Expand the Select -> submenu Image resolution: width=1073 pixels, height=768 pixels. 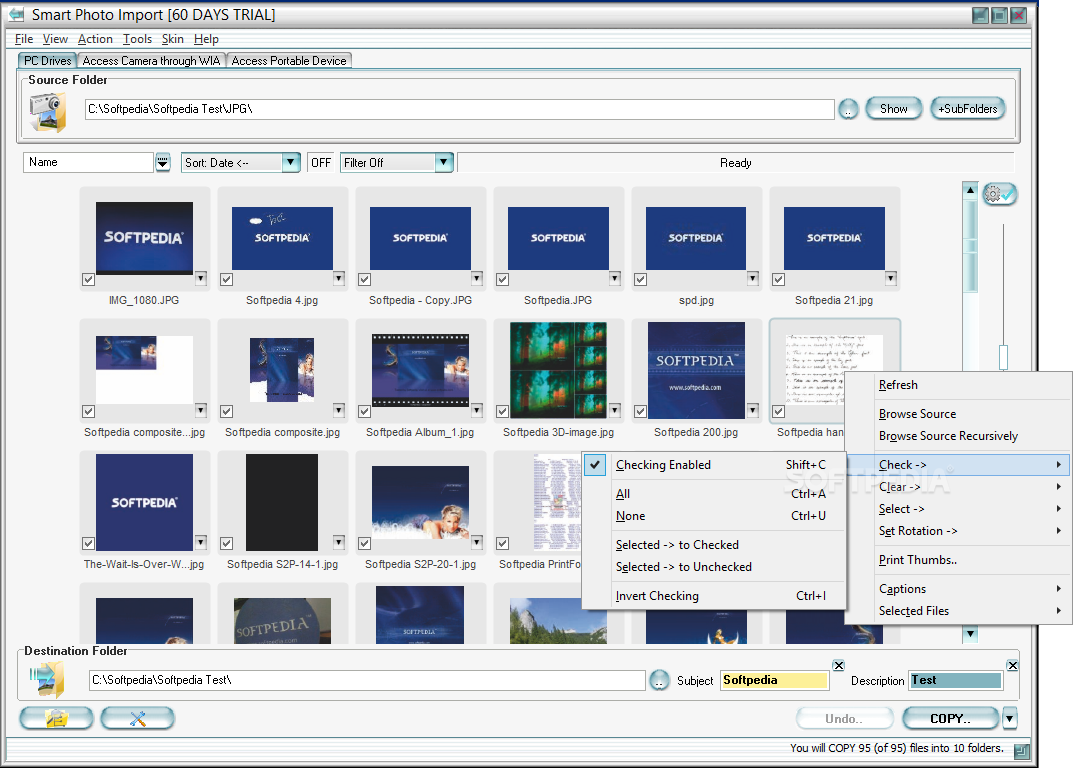coord(959,509)
